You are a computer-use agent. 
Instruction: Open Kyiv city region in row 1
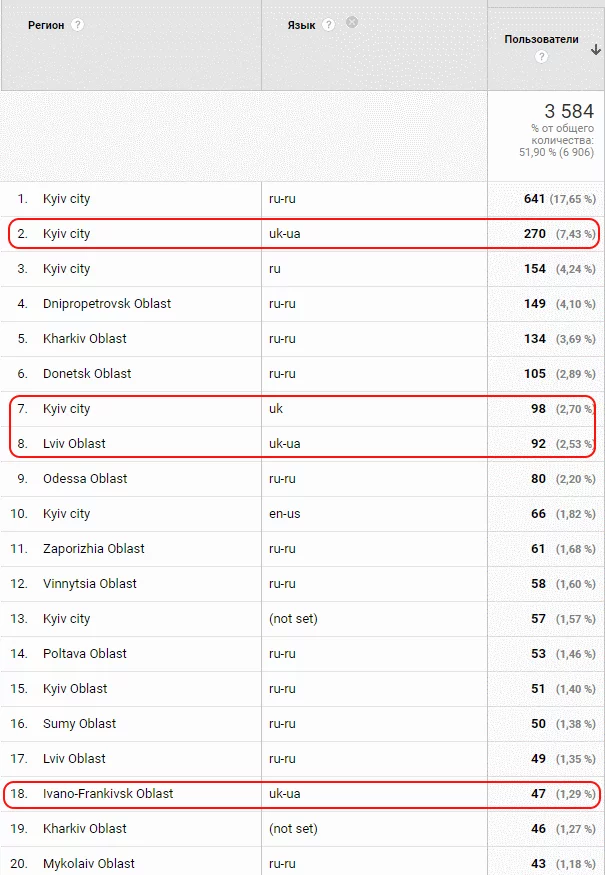(66, 199)
